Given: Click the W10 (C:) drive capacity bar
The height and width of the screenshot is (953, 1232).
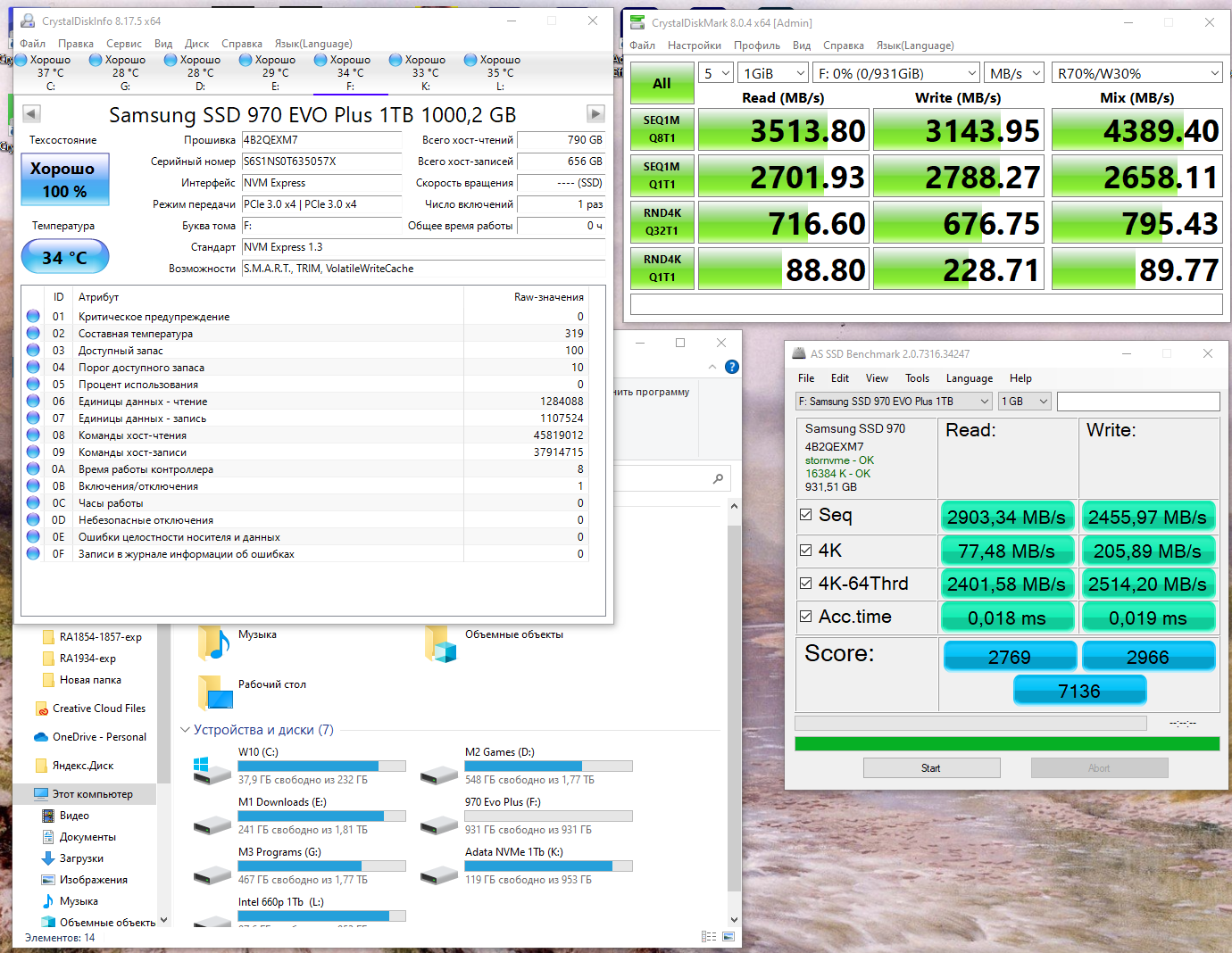Looking at the screenshot, I should tap(322, 766).
